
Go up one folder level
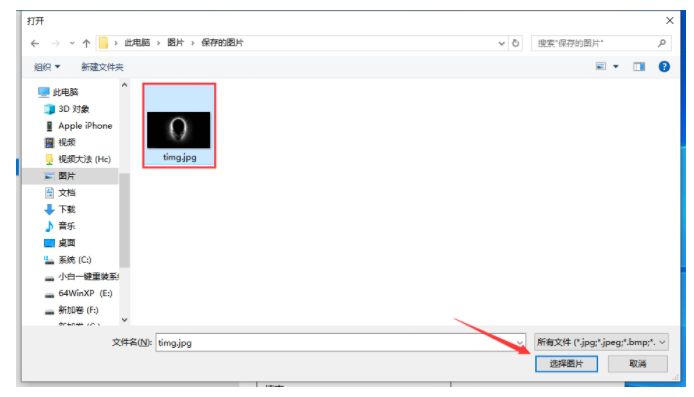pos(86,43)
